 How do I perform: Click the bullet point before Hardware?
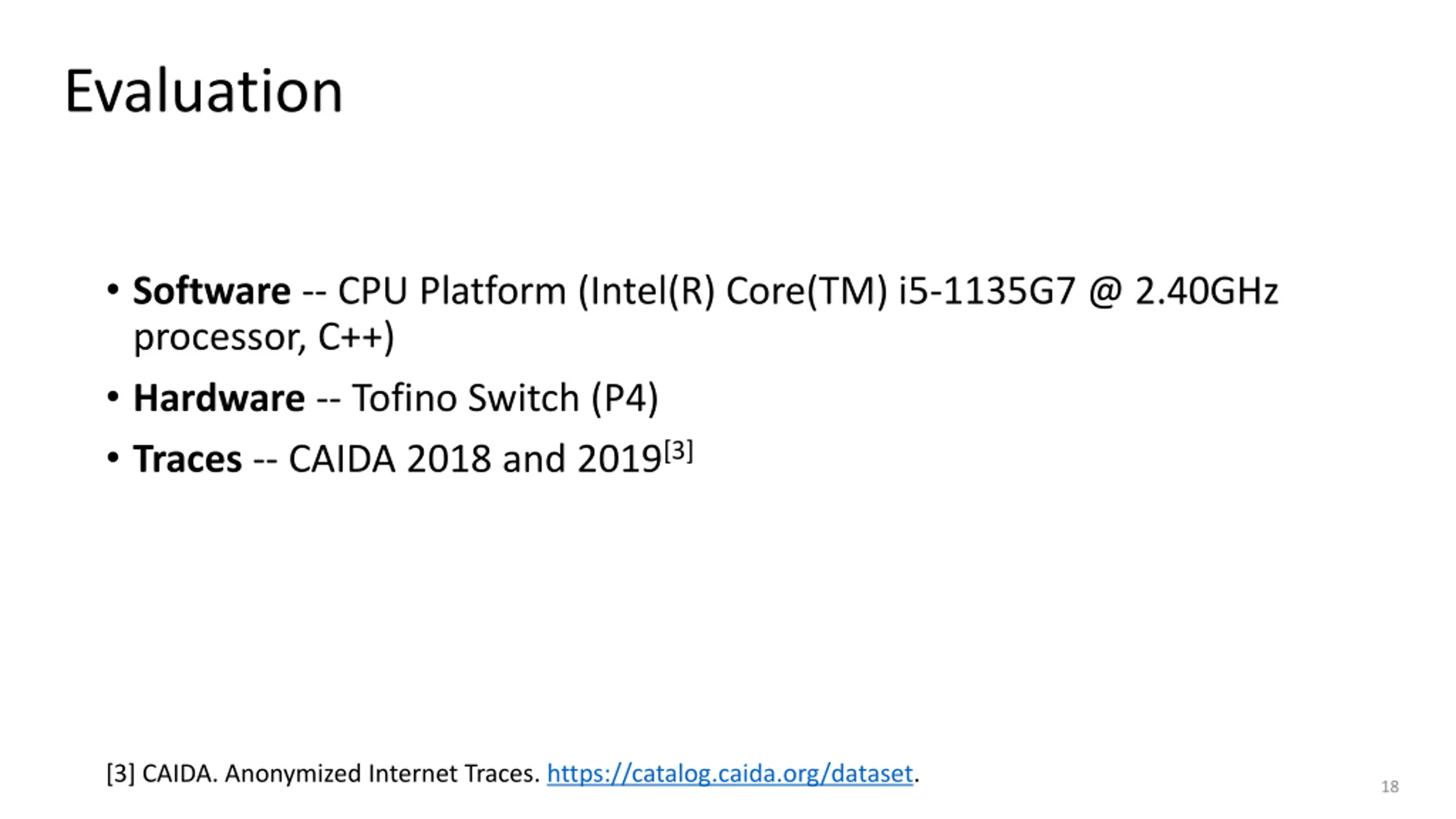coord(113,396)
